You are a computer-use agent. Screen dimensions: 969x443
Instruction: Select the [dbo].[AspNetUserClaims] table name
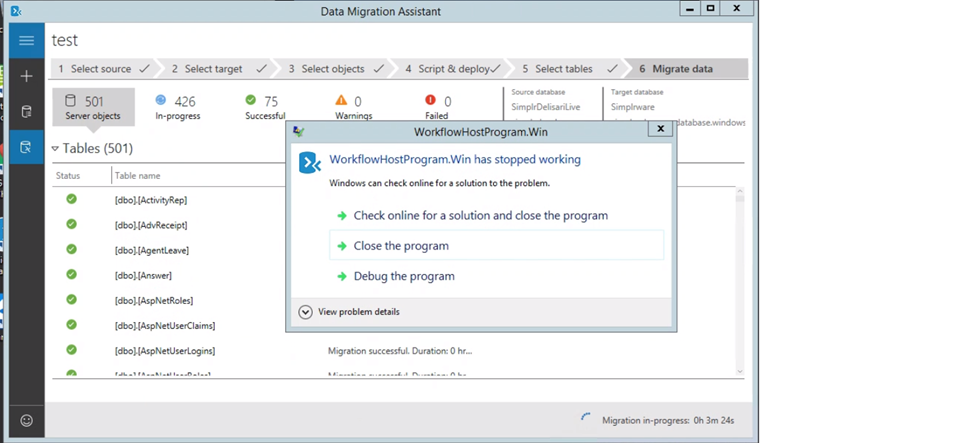165,326
